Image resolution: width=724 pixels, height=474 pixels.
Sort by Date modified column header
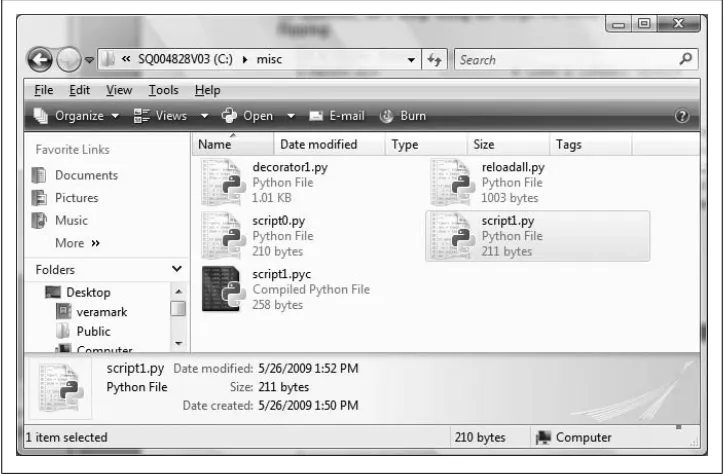pyautogui.click(x=329, y=144)
